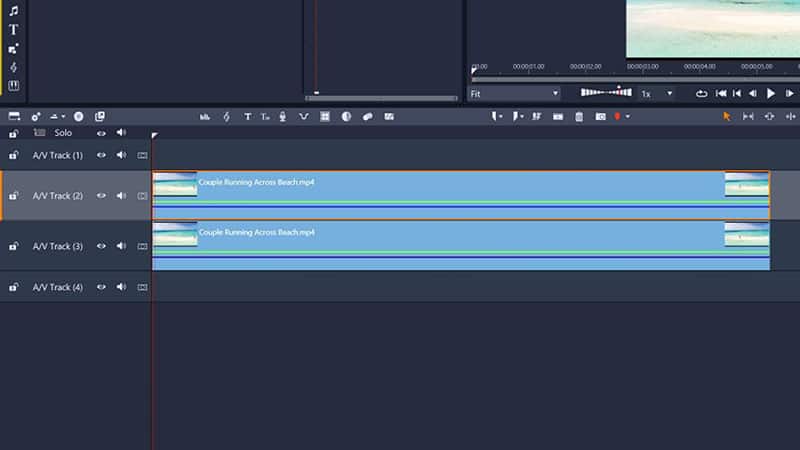Screen dimensions: 800x450
Task: Toggle speaker icon in Solo header row
Action: (121, 133)
